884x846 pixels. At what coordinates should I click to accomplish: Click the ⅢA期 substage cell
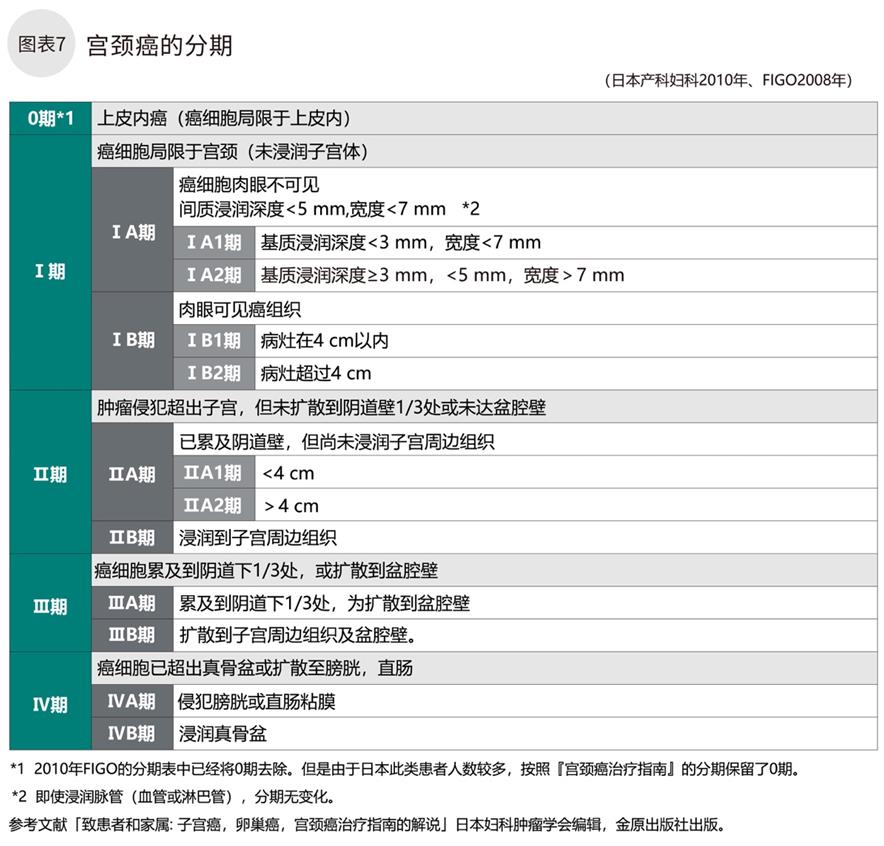[x=132, y=604]
